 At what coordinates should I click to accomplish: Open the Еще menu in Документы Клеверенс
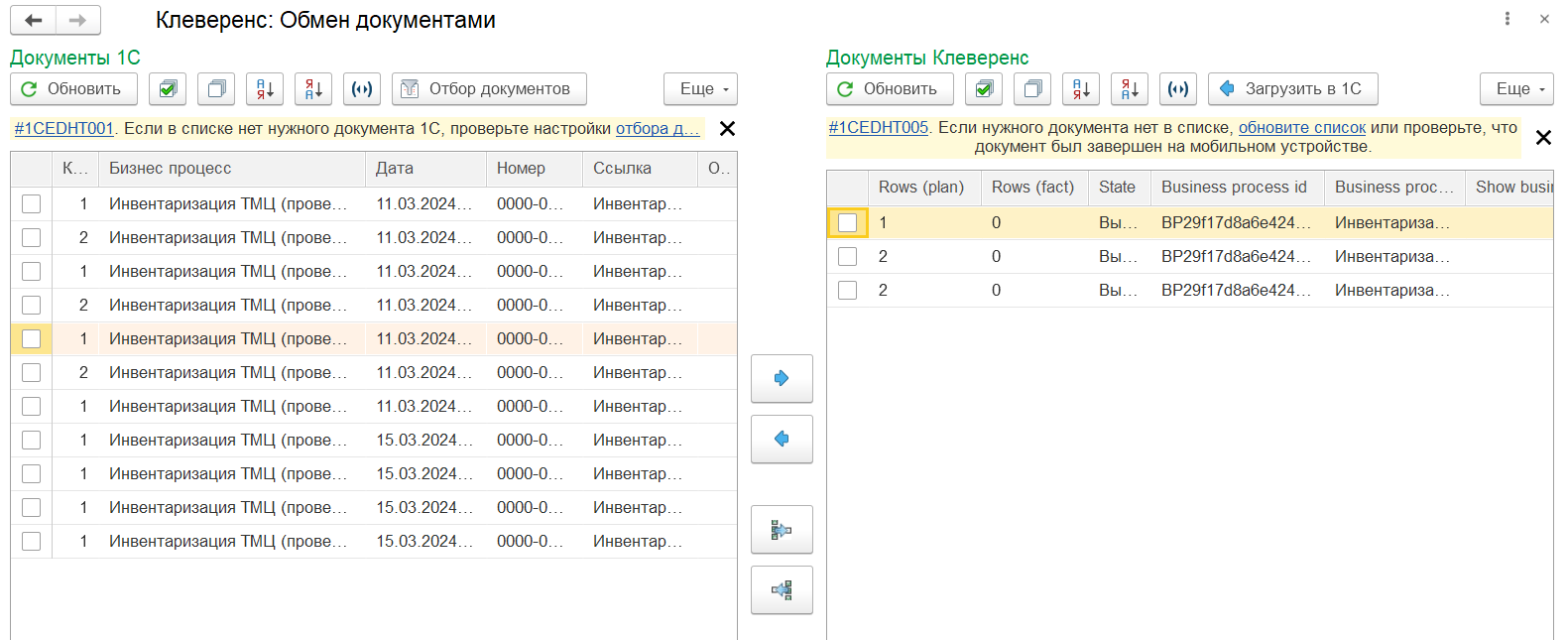pyautogui.click(x=1516, y=89)
